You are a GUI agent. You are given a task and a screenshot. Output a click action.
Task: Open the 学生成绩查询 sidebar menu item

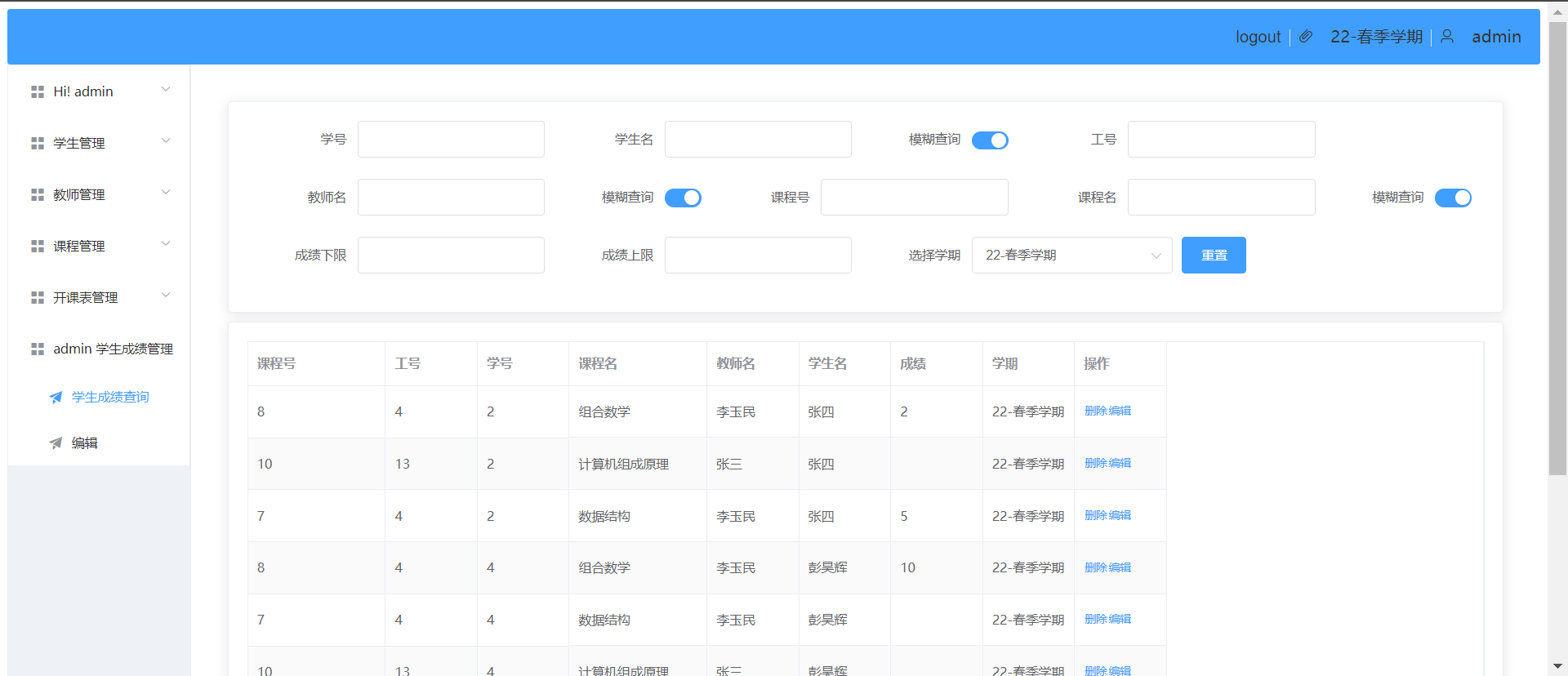tap(99, 398)
